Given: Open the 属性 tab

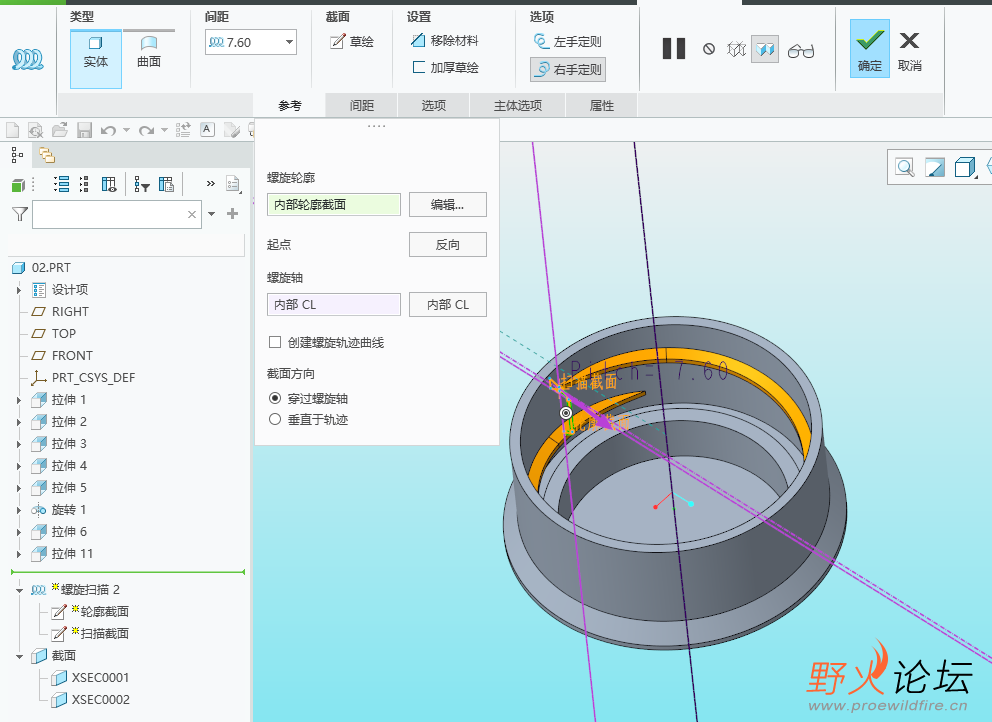Looking at the screenshot, I should (602, 106).
